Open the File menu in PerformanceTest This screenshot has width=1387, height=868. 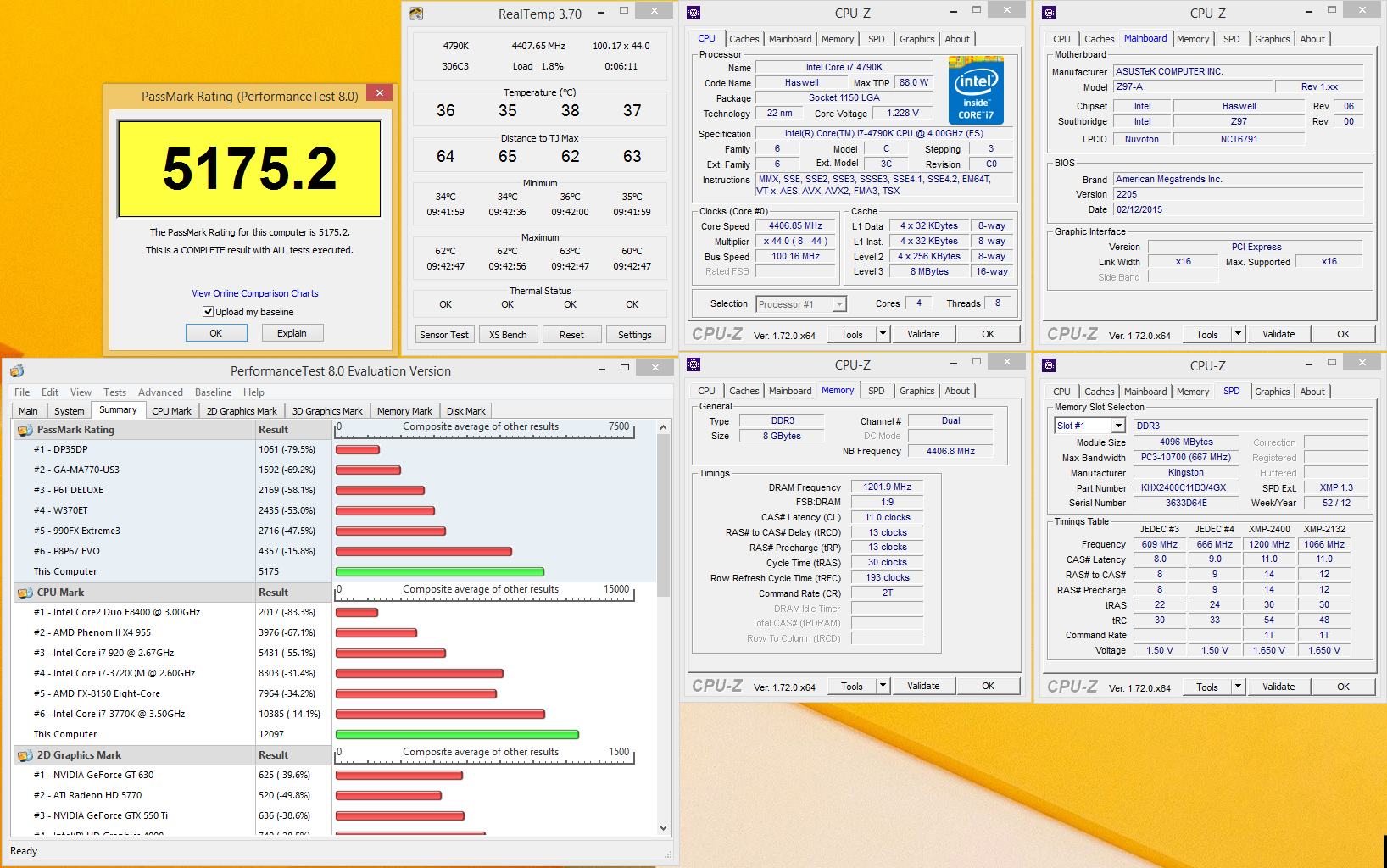(x=22, y=392)
